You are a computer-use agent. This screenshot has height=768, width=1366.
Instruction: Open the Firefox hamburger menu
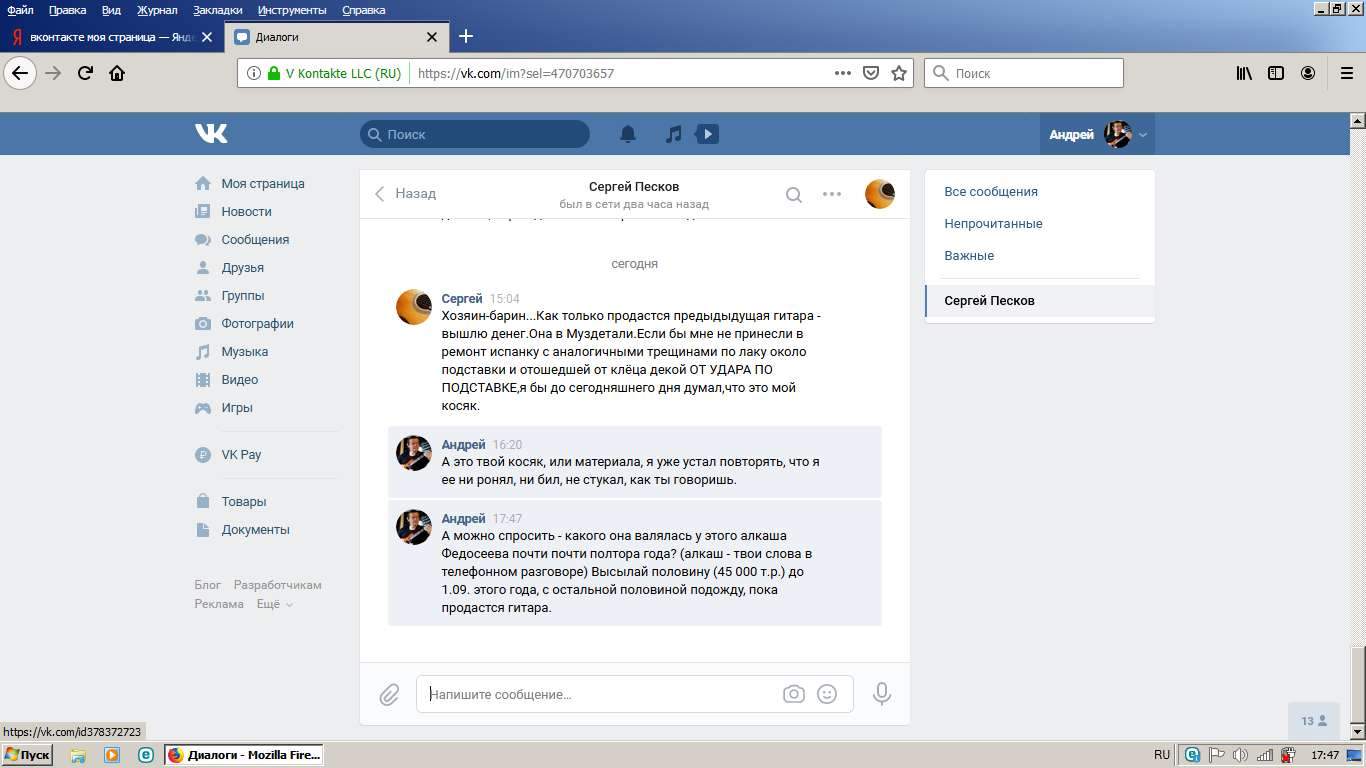coord(1346,73)
